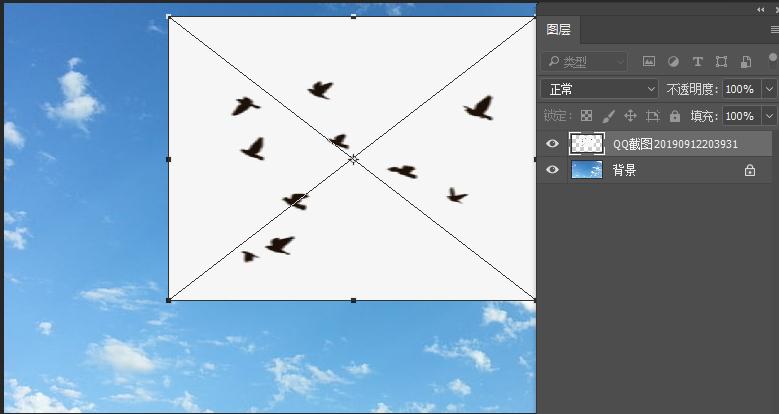Lock image pixels brush icon

tap(608, 116)
